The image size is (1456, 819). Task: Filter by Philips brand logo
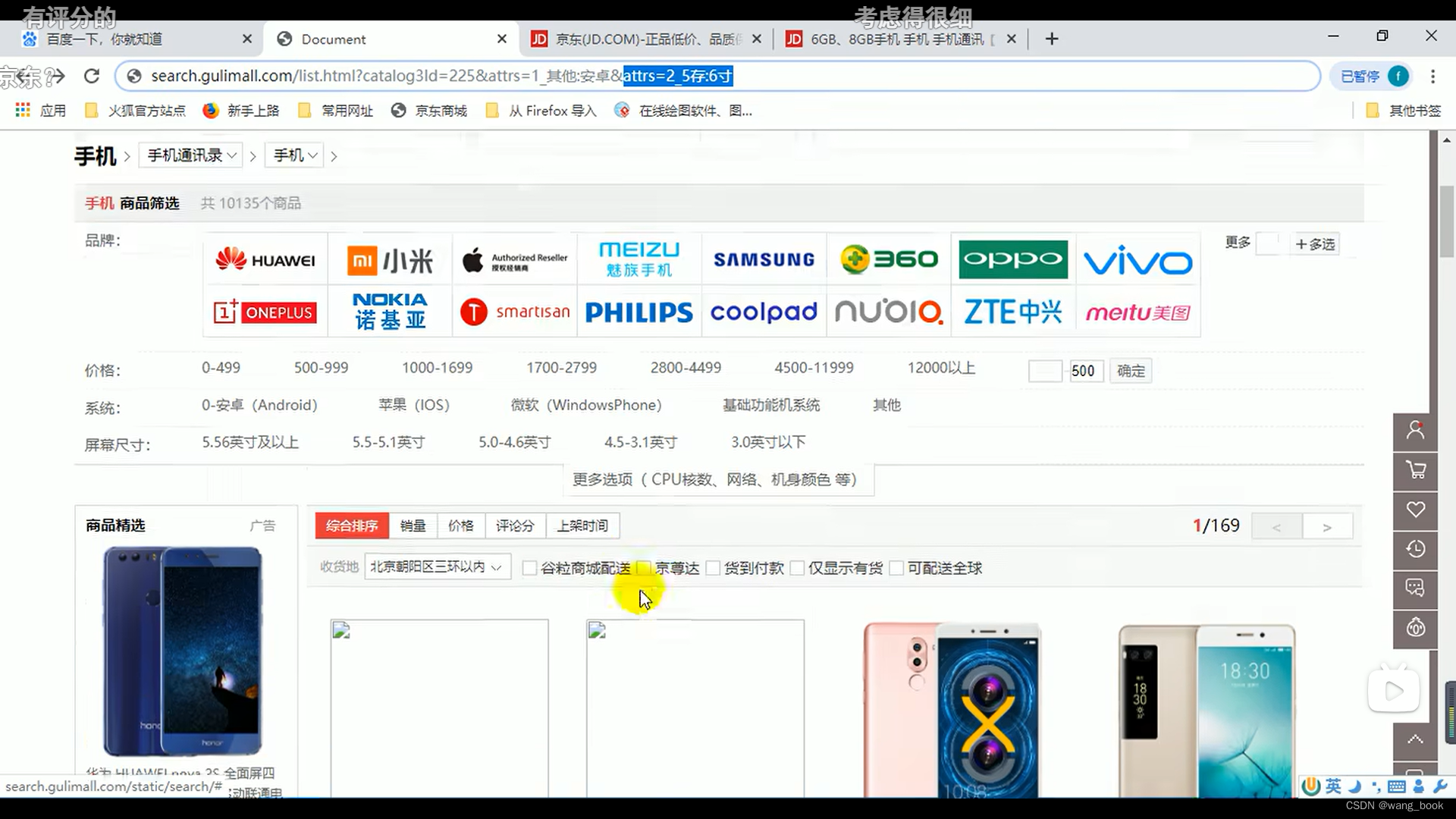(x=639, y=312)
